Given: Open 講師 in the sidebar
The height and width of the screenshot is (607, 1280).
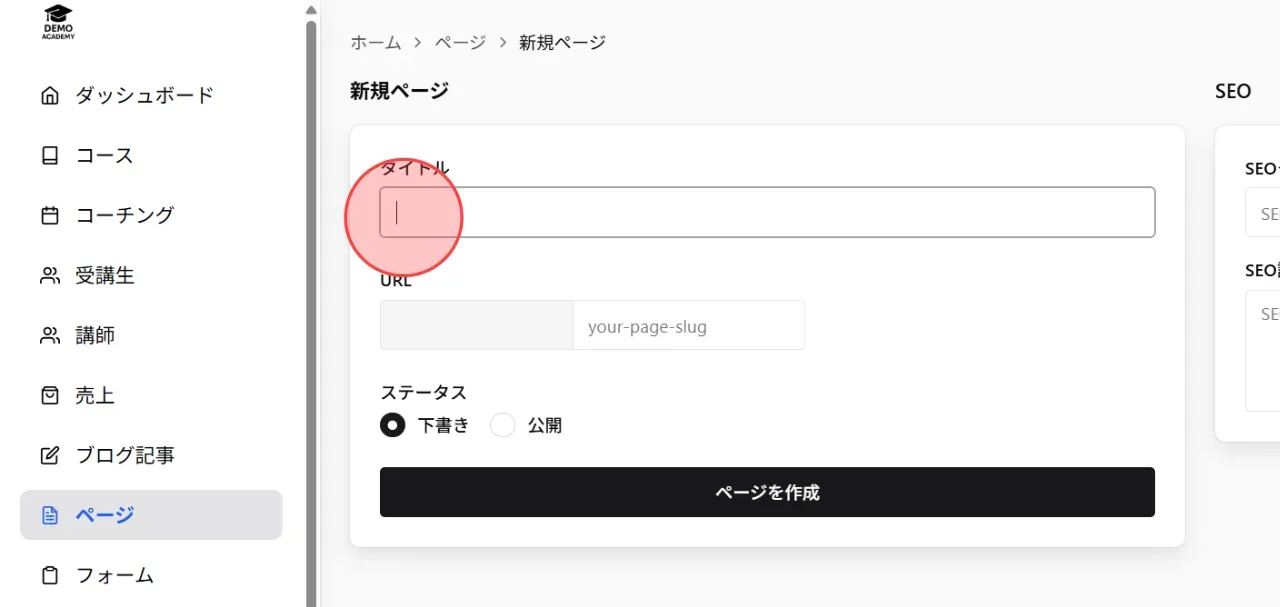Looking at the screenshot, I should [x=151, y=336].
